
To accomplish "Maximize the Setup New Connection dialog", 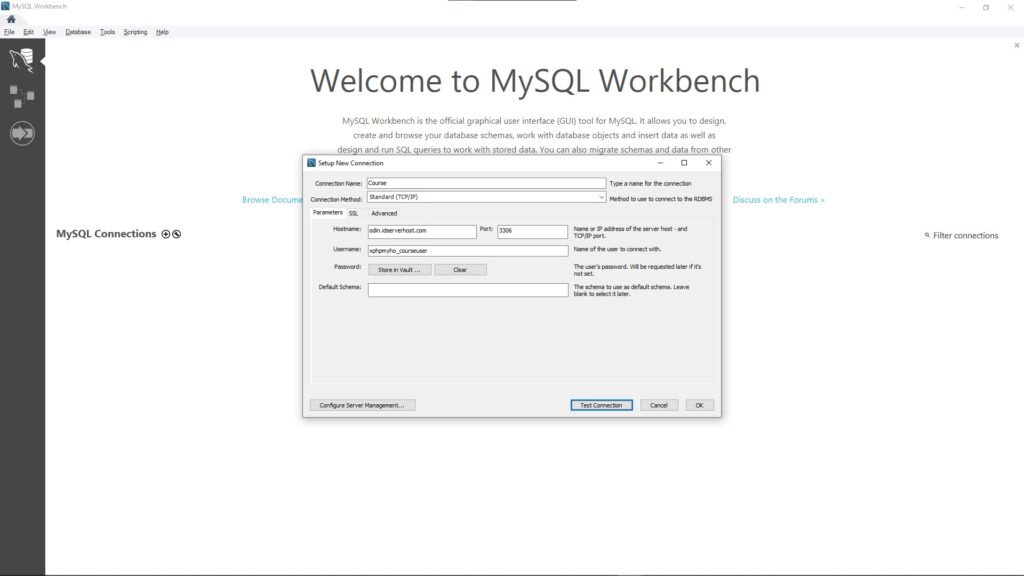I will [x=684, y=163].
